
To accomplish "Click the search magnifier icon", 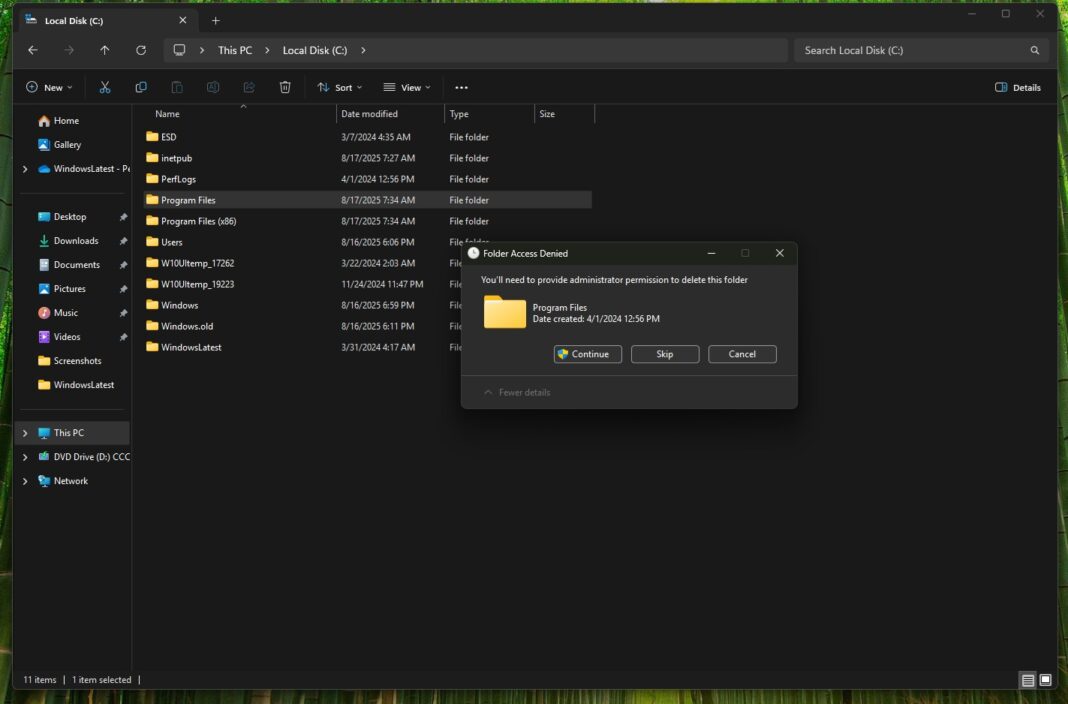I will coord(1034,49).
